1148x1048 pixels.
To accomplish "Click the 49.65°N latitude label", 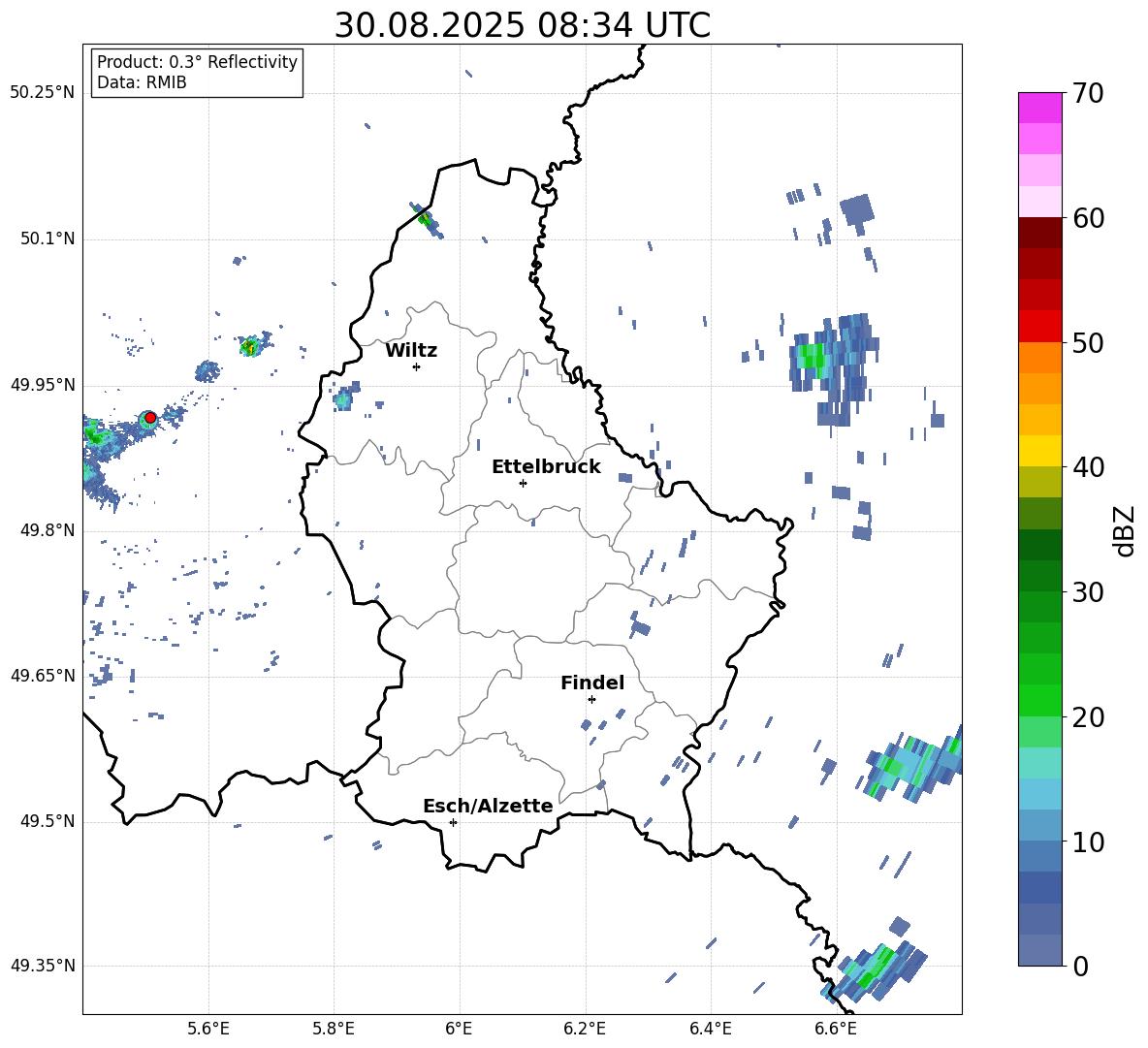I will click(43, 676).
